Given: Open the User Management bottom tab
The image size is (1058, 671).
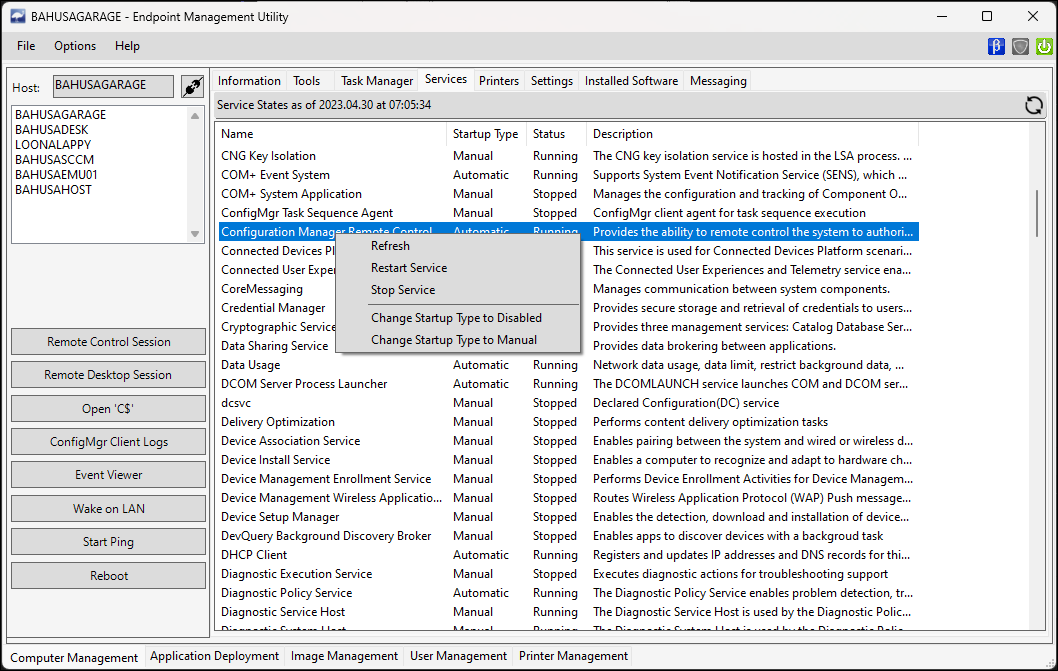Looking at the screenshot, I should point(458,656).
